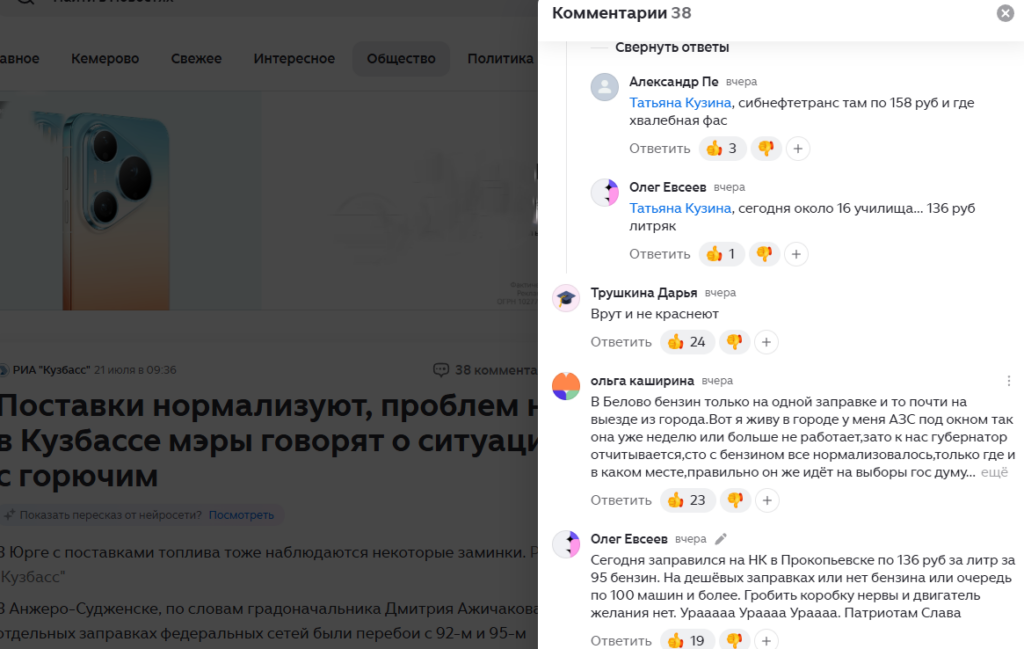Click the Комментарии 38 panel heading

[621, 13]
